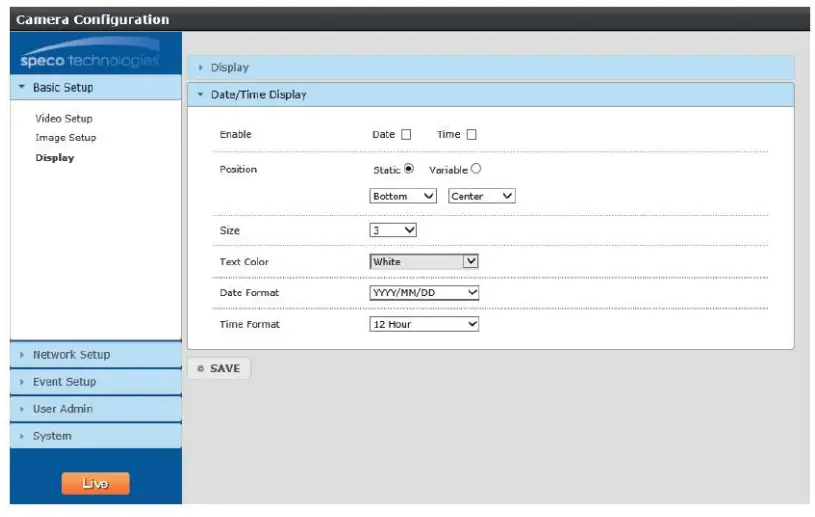
Task: Click the orange Live button
Action: click(x=95, y=484)
